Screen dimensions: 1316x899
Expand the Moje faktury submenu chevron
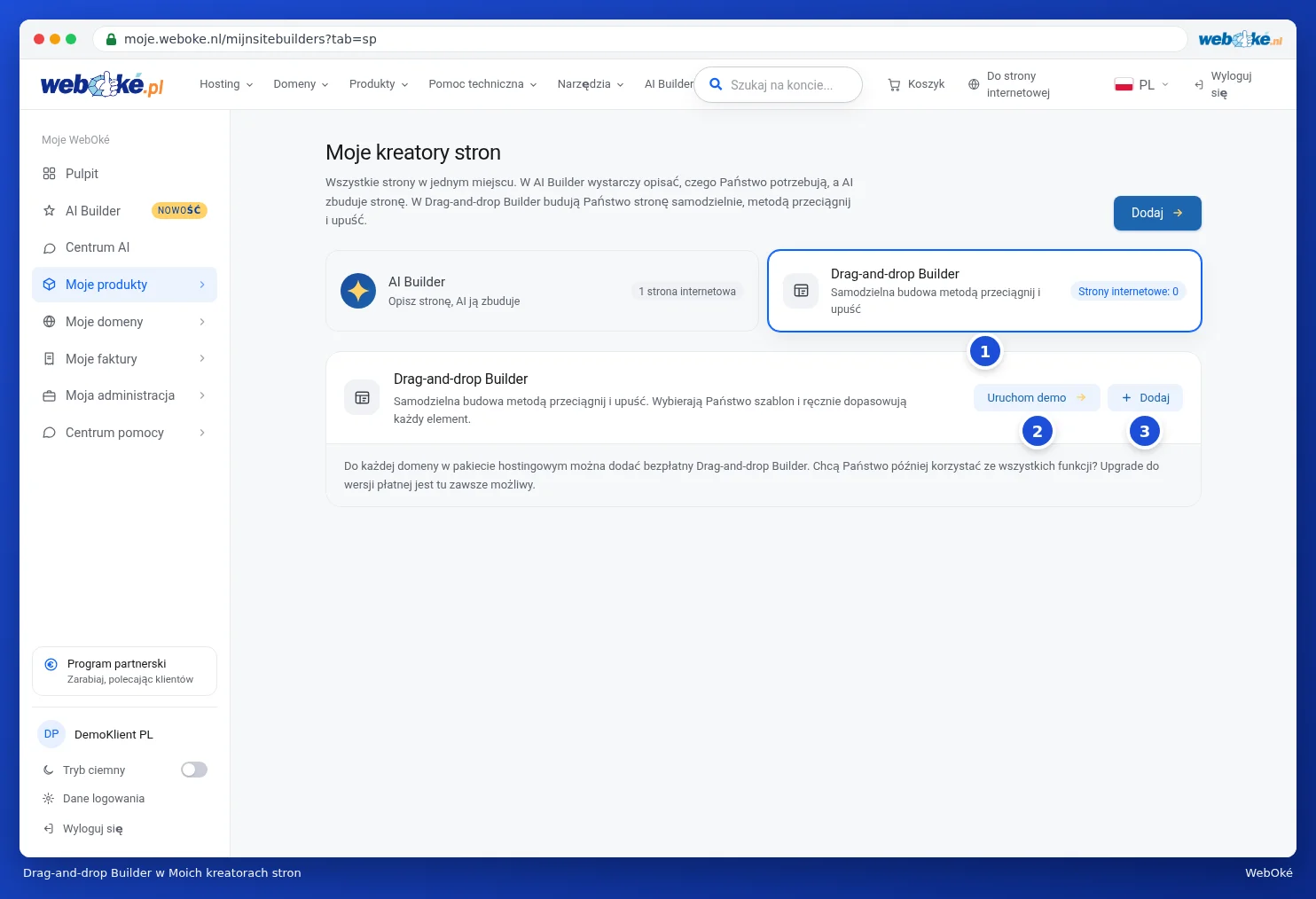[x=202, y=359]
